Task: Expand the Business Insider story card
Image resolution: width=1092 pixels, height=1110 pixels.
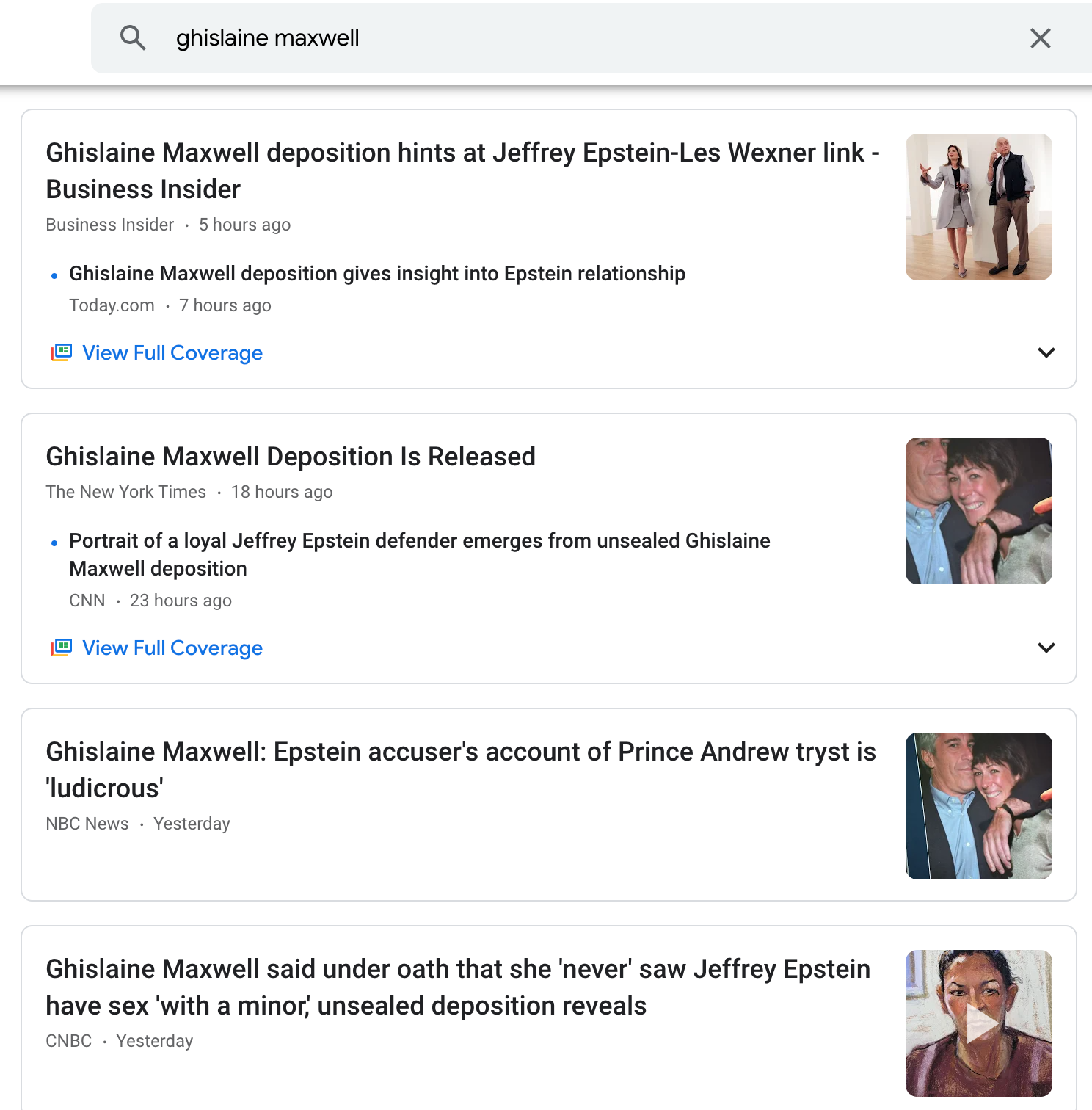Action: (1046, 352)
